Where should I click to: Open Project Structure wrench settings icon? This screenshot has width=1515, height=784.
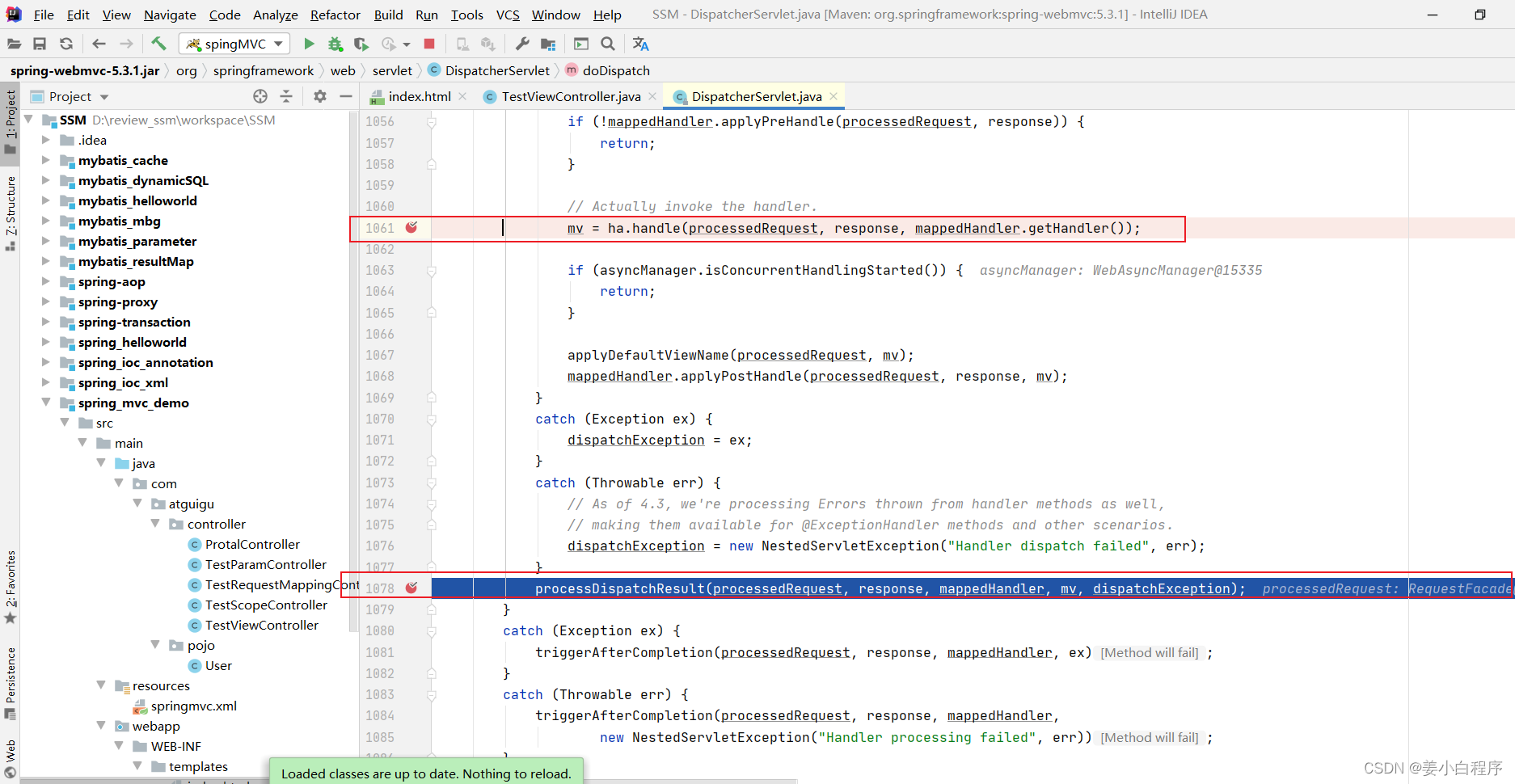click(522, 44)
